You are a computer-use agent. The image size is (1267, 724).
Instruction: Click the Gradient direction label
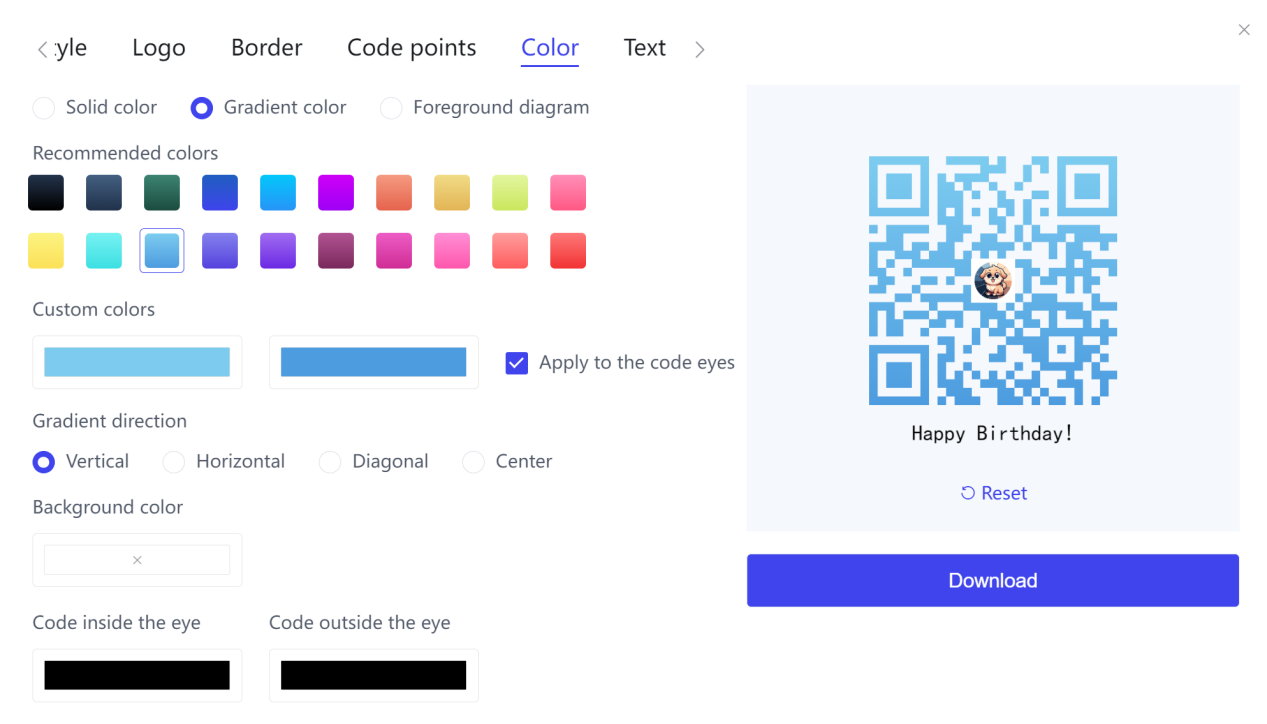[x=110, y=421]
